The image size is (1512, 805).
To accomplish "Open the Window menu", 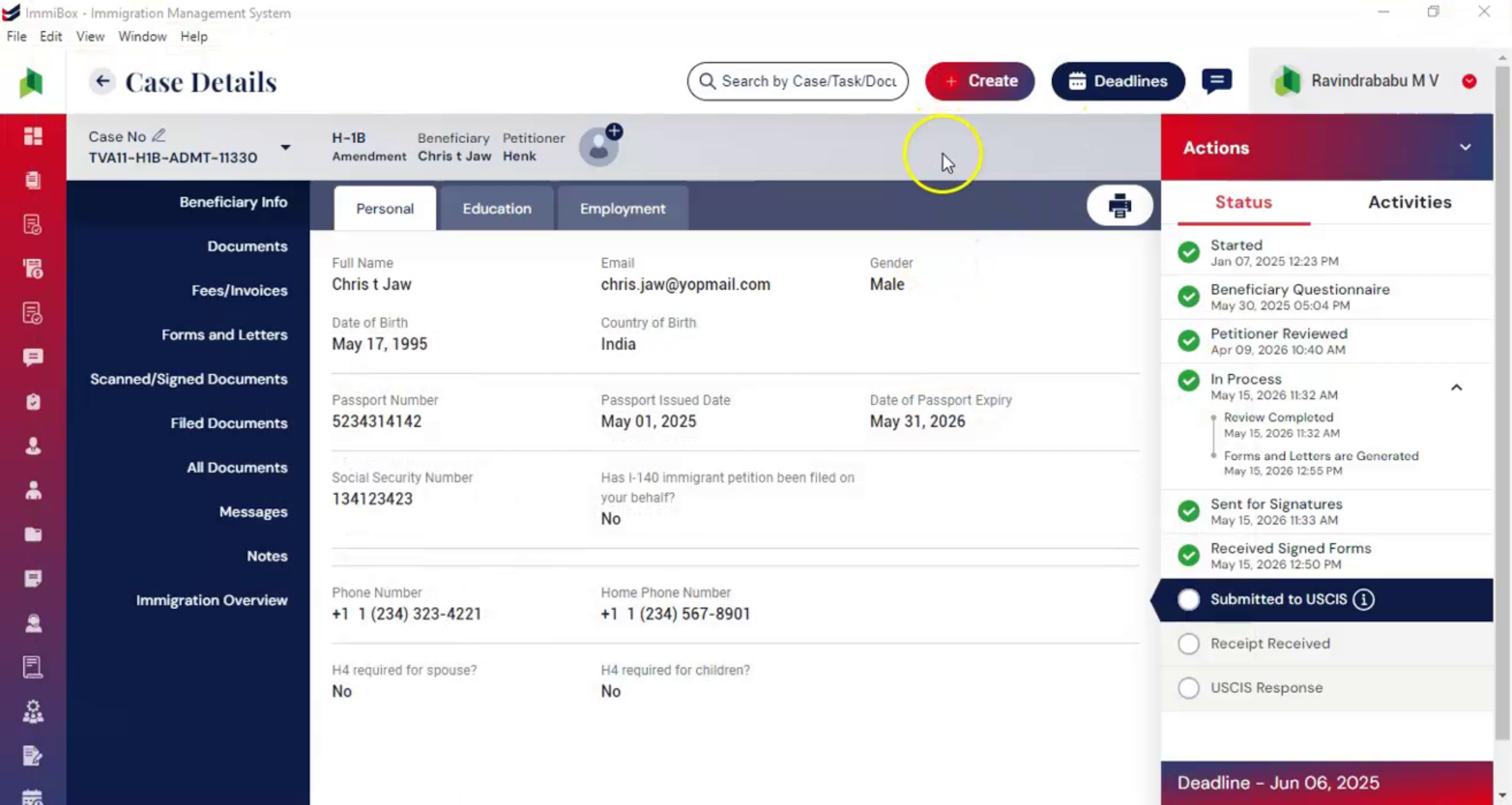I will 142,37.
